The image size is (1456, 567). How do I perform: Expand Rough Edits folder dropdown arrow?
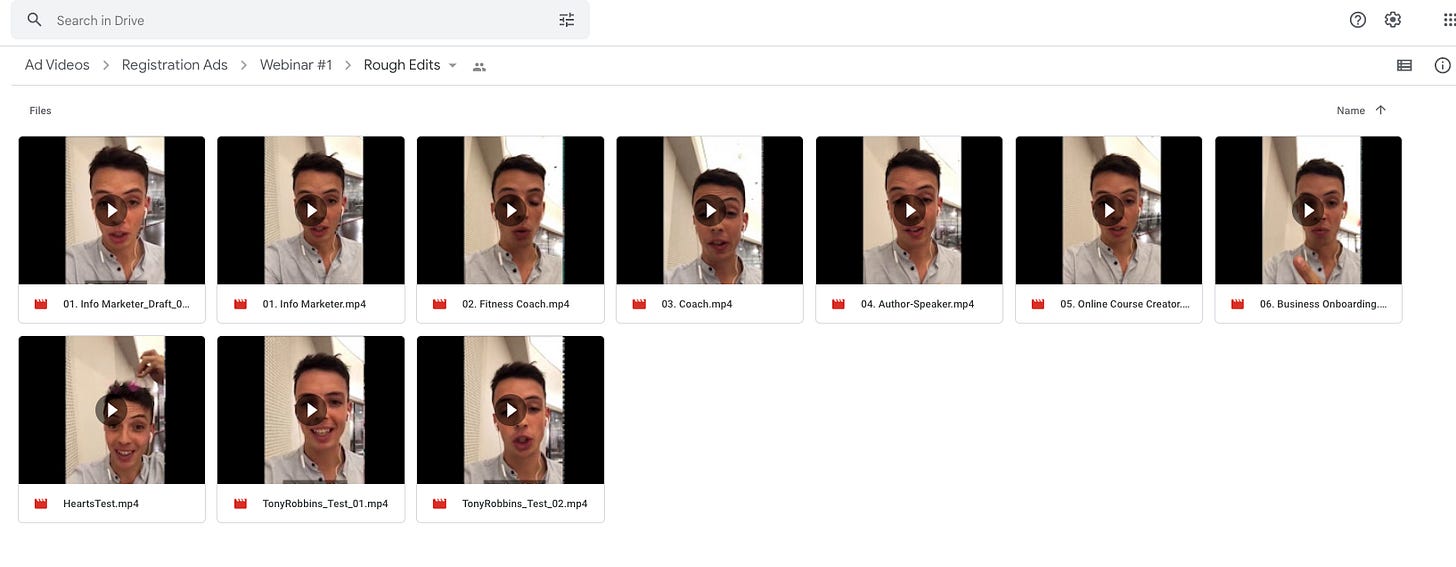[x=452, y=65]
